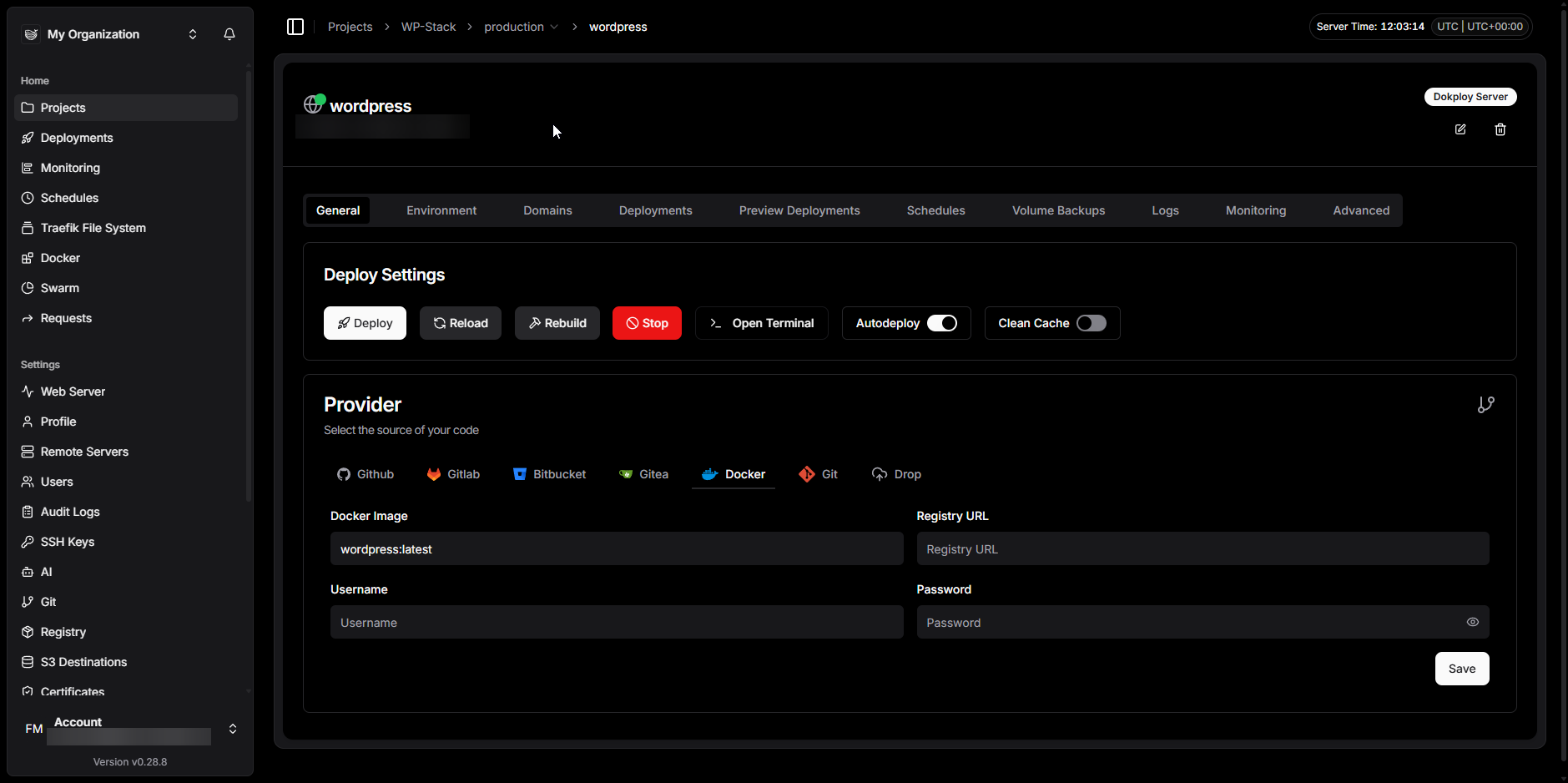Viewport: 1568px width, 783px height.
Task: Enable the Clean Cache switch
Action: point(1092,323)
